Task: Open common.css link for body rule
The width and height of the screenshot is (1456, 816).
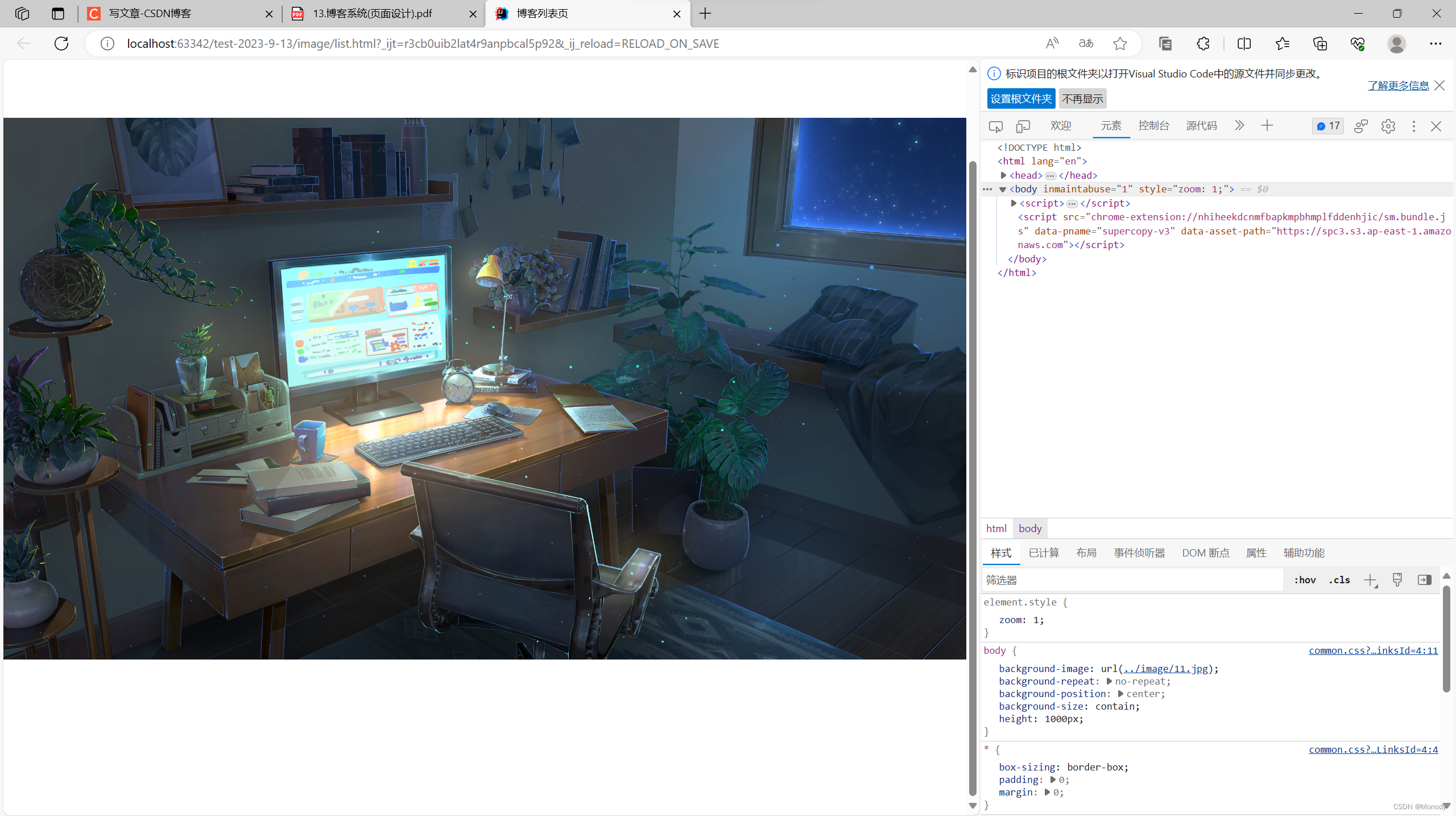Action: (x=1373, y=650)
